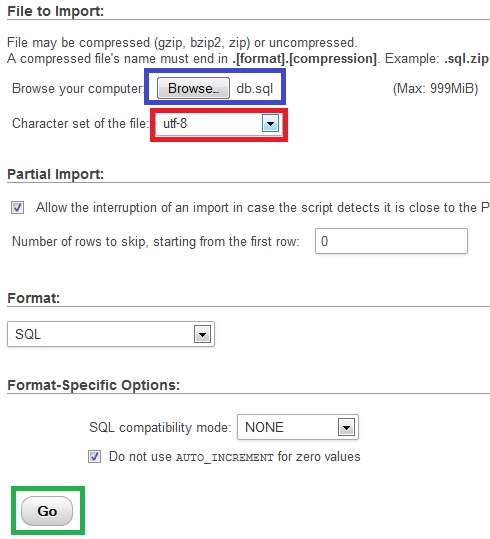Click the arrow icon on the SQL format dropdown
This screenshot has height=539, width=490.
(202, 334)
